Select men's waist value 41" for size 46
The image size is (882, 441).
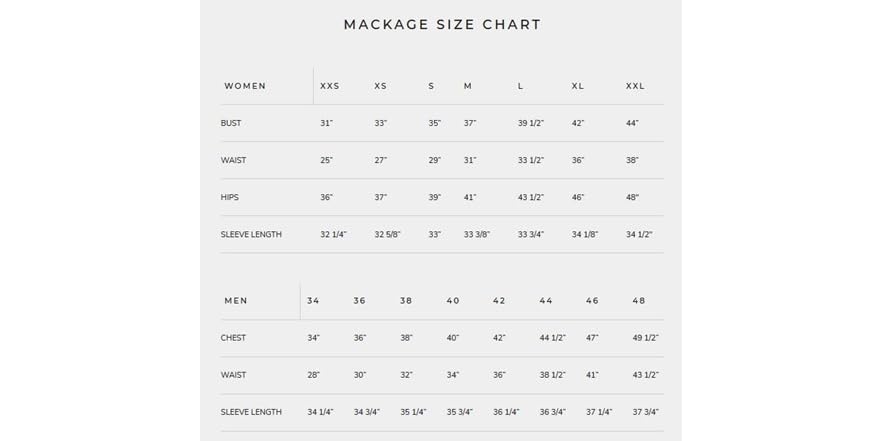coord(592,375)
